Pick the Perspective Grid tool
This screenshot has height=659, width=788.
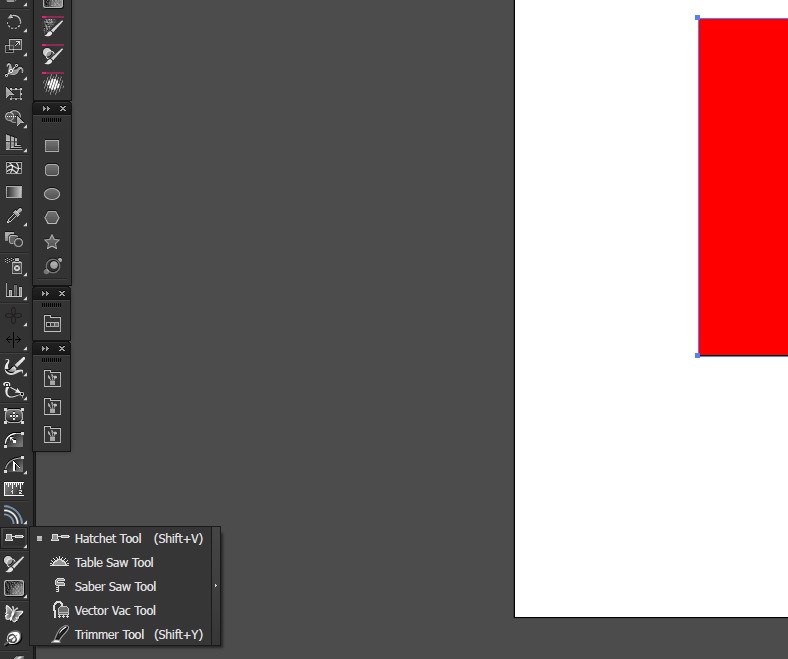(14, 143)
